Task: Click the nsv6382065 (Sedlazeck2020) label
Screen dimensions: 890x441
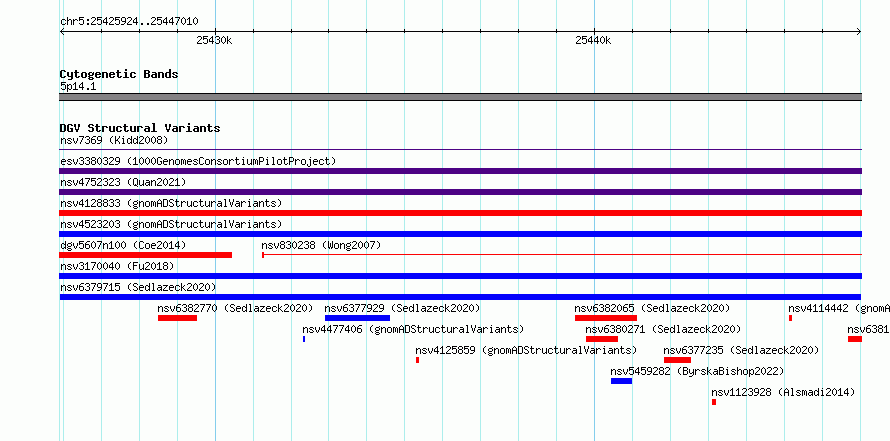Action: click(x=652, y=308)
